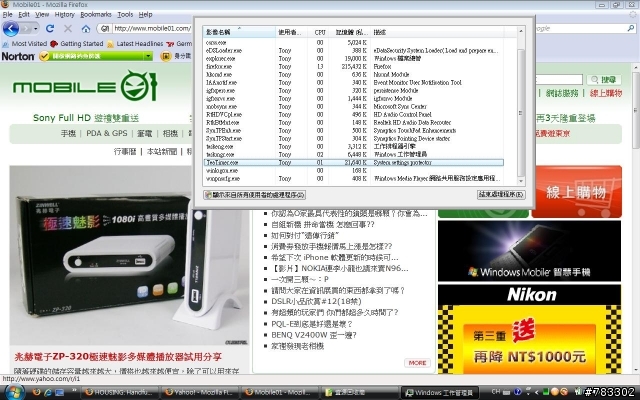This screenshot has width=640, height=400.
Task: Go back with the Firefox back arrow
Action: pyautogui.click(x=11, y=29)
